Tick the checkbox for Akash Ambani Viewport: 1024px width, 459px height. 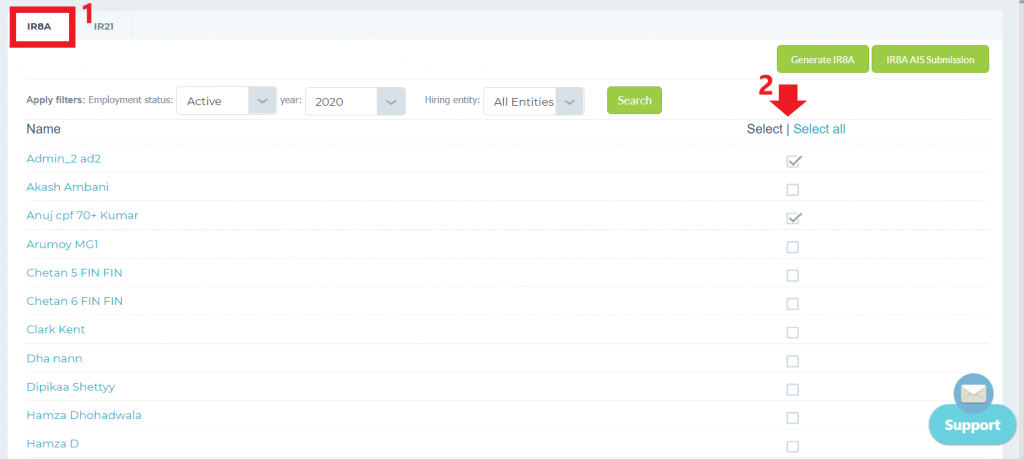coord(793,190)
